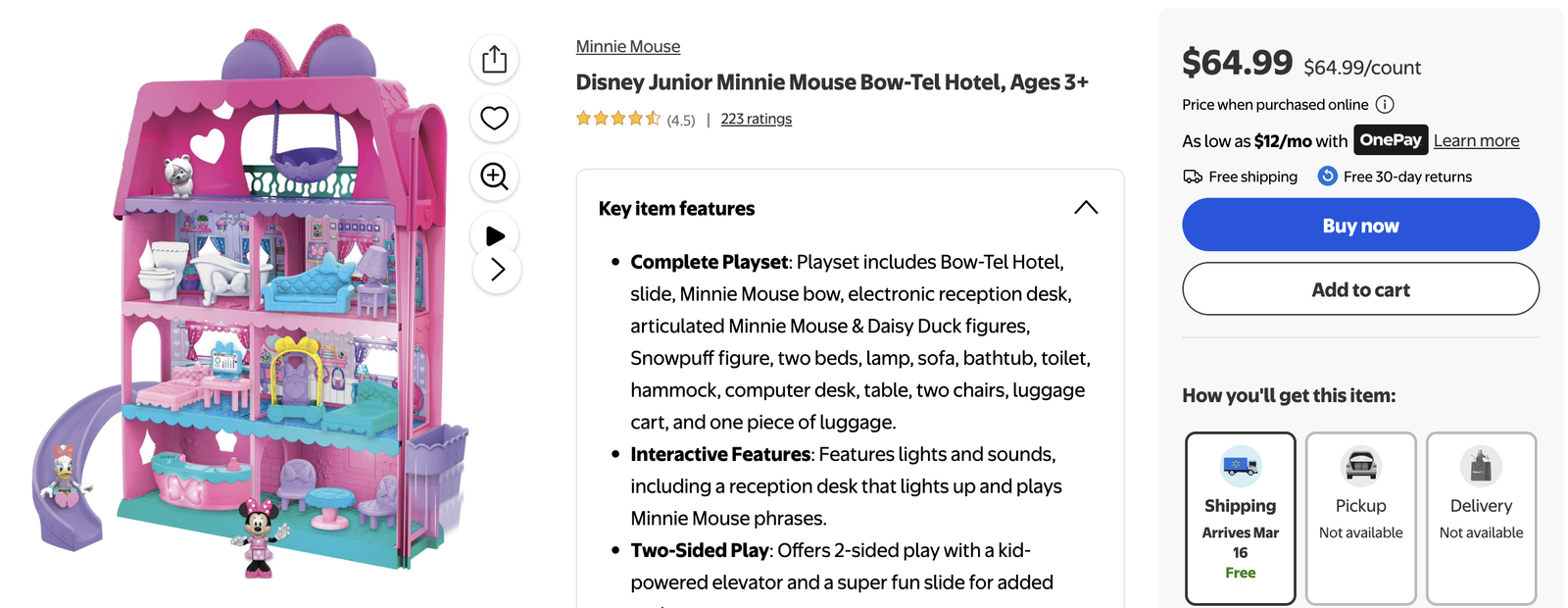This screenshot has width=1568, height=608.
Task: Open the 223 ratings link
Action: (x=757, y=119)
